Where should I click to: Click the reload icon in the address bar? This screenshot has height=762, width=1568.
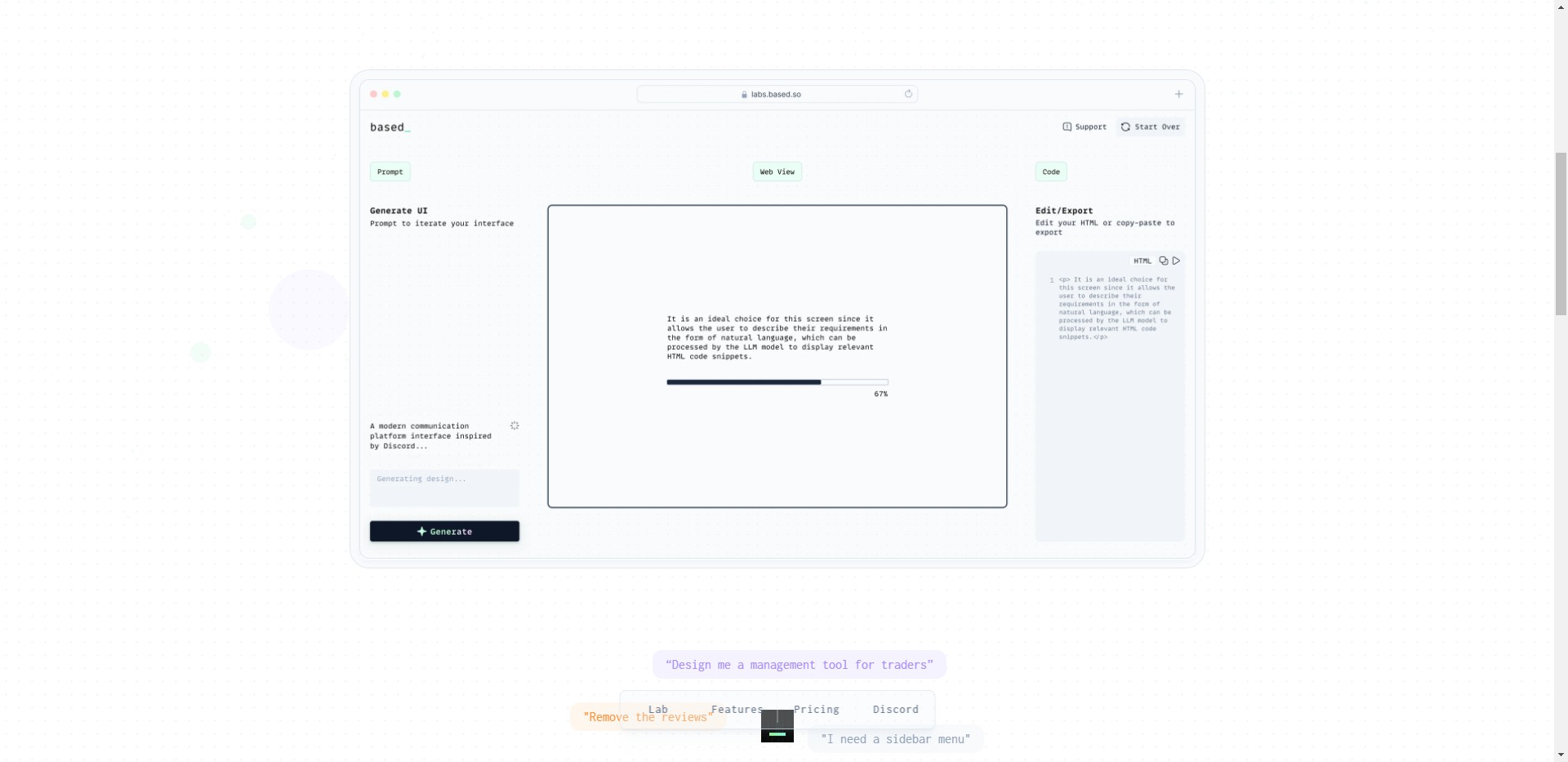pos(908,94)
